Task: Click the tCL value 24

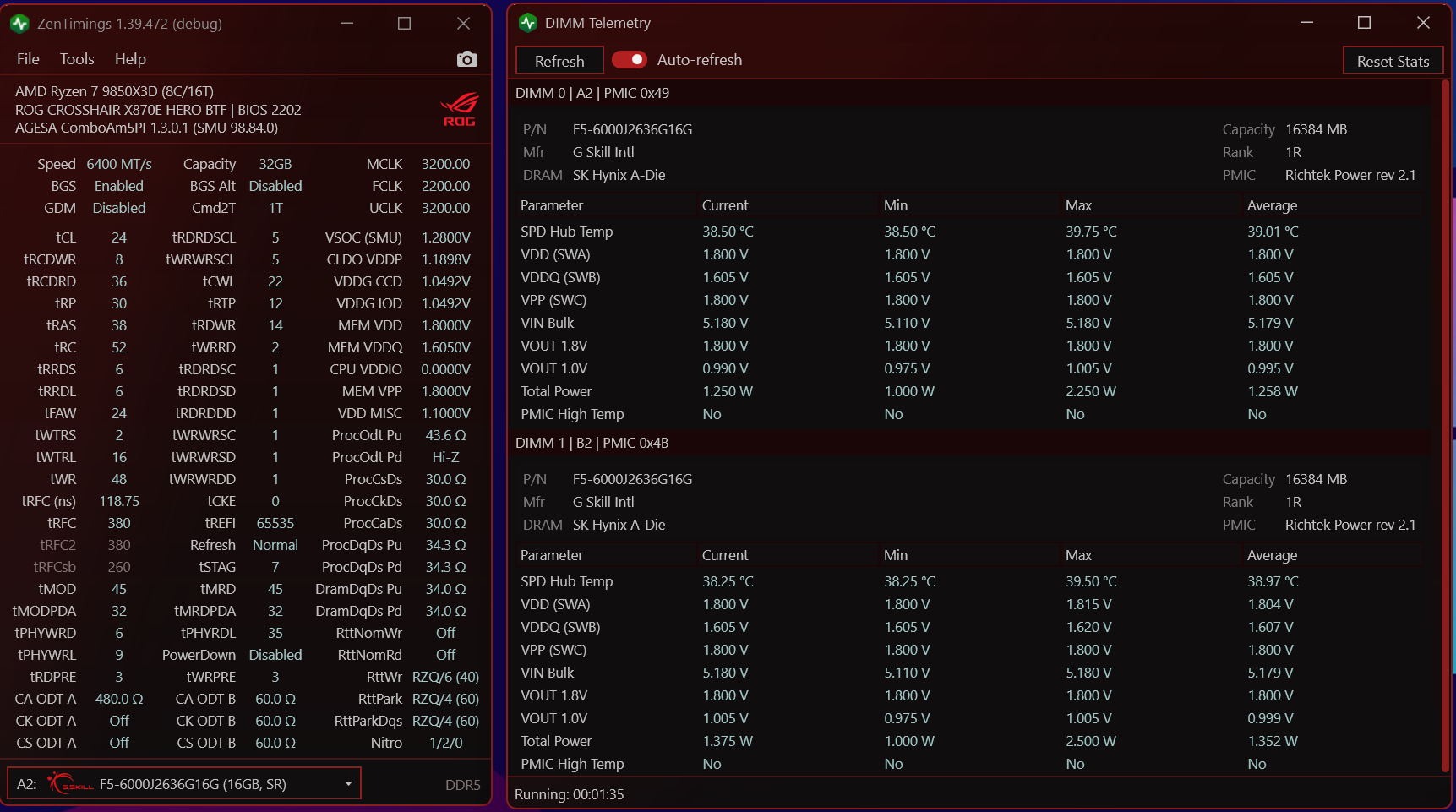Action: (119, 237)
